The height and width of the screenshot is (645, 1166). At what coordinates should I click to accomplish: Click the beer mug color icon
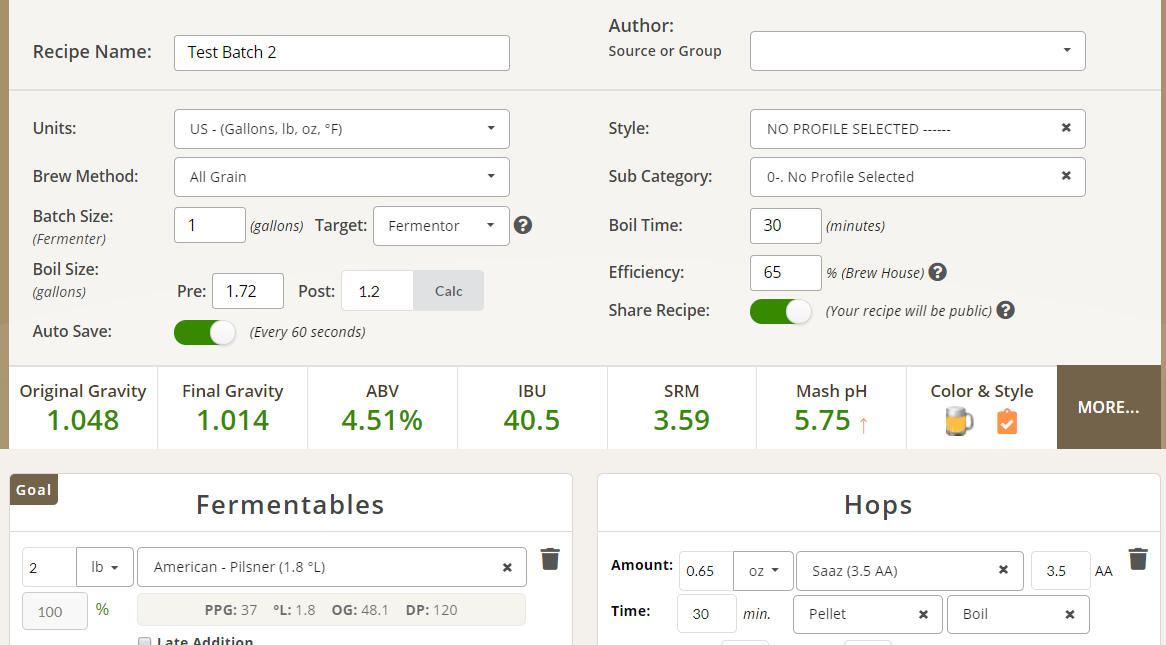(959, 423)
